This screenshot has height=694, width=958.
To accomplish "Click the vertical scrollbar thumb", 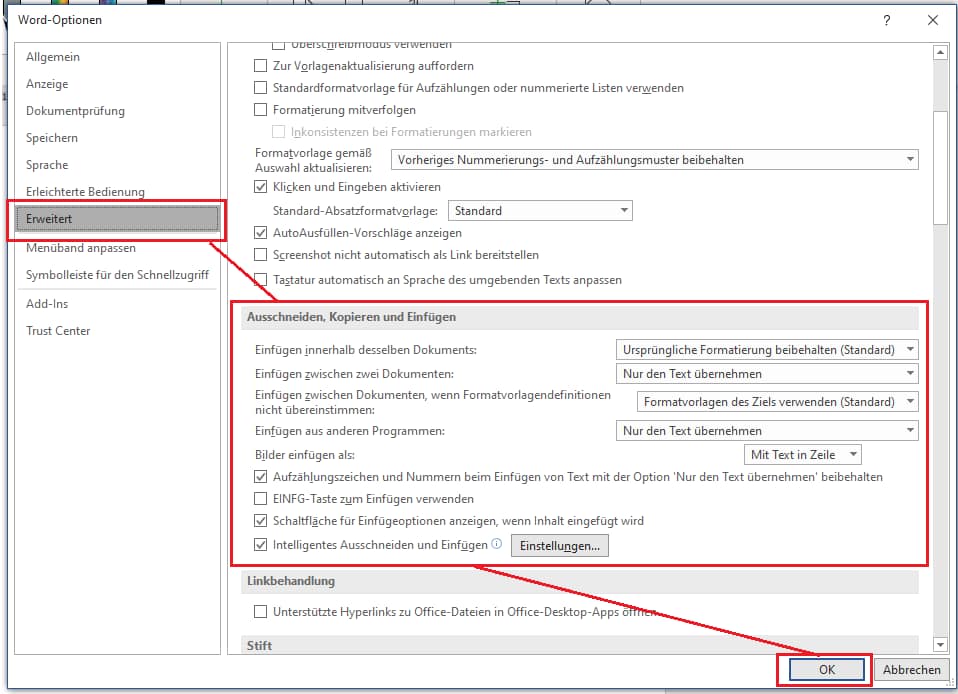I will pos(939,165).
